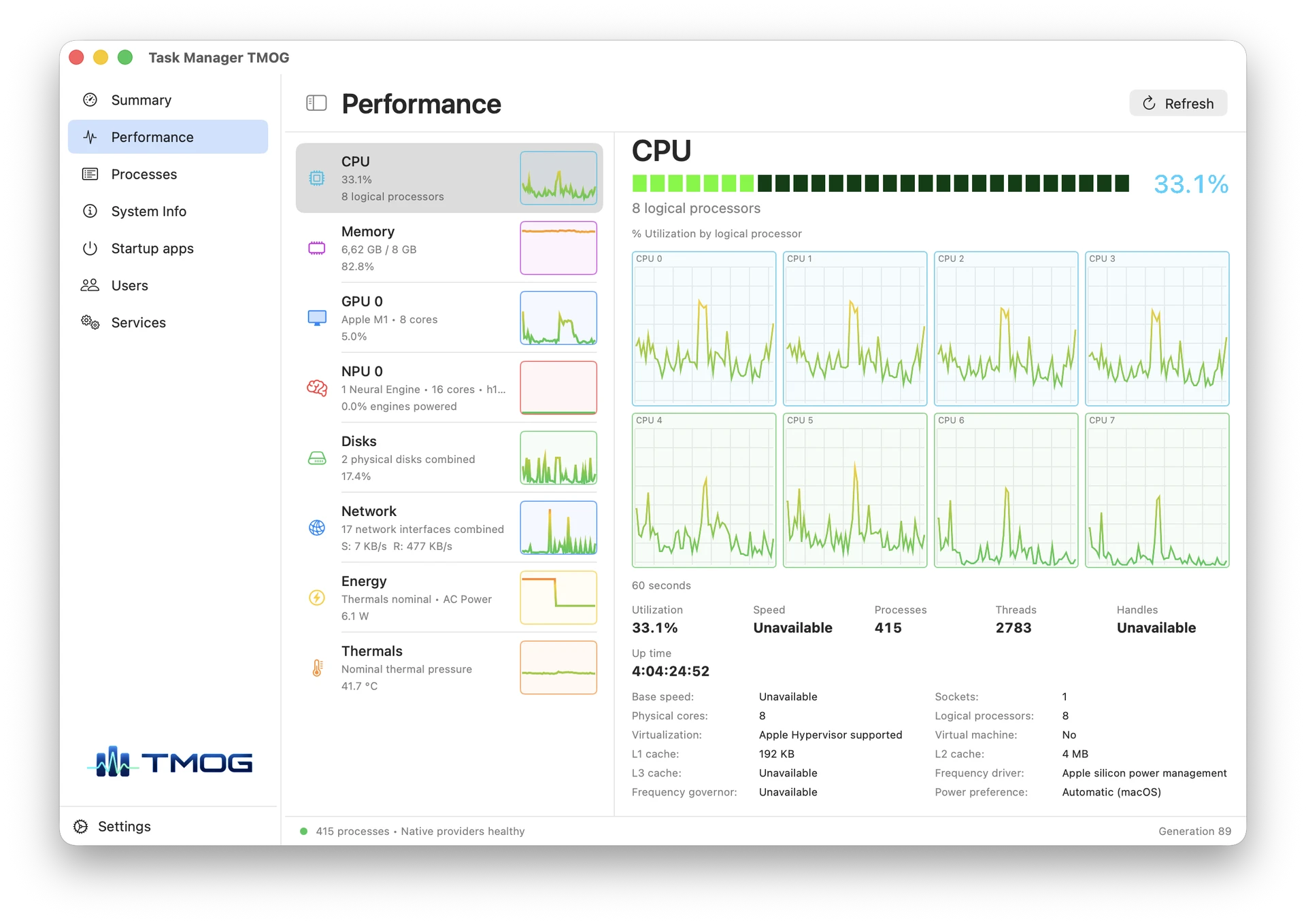Click the Thermals temperature graph thumbnail

click(x=558, y=668)
